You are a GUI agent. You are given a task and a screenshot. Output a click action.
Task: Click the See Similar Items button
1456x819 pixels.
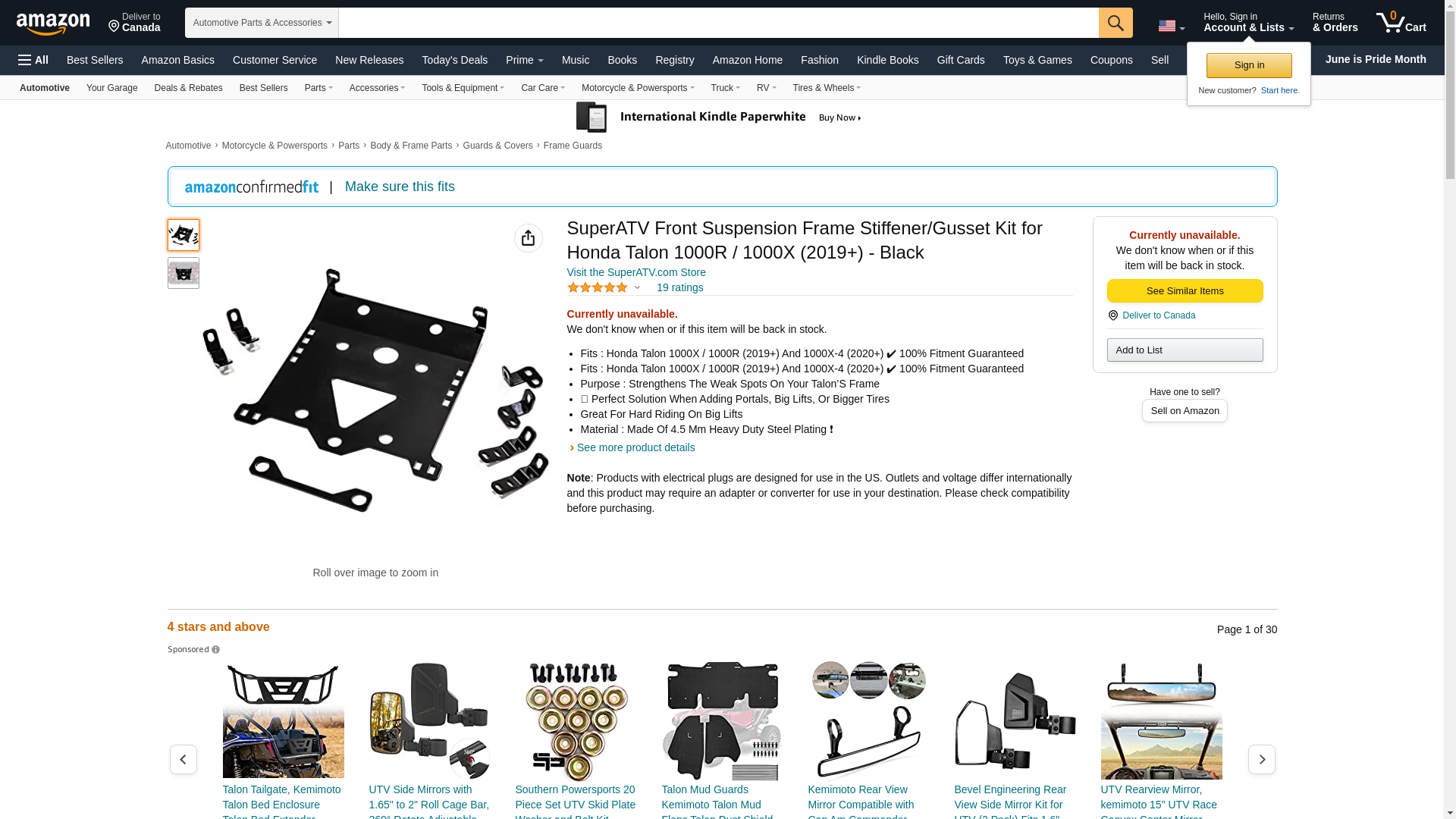point(1185,291)
